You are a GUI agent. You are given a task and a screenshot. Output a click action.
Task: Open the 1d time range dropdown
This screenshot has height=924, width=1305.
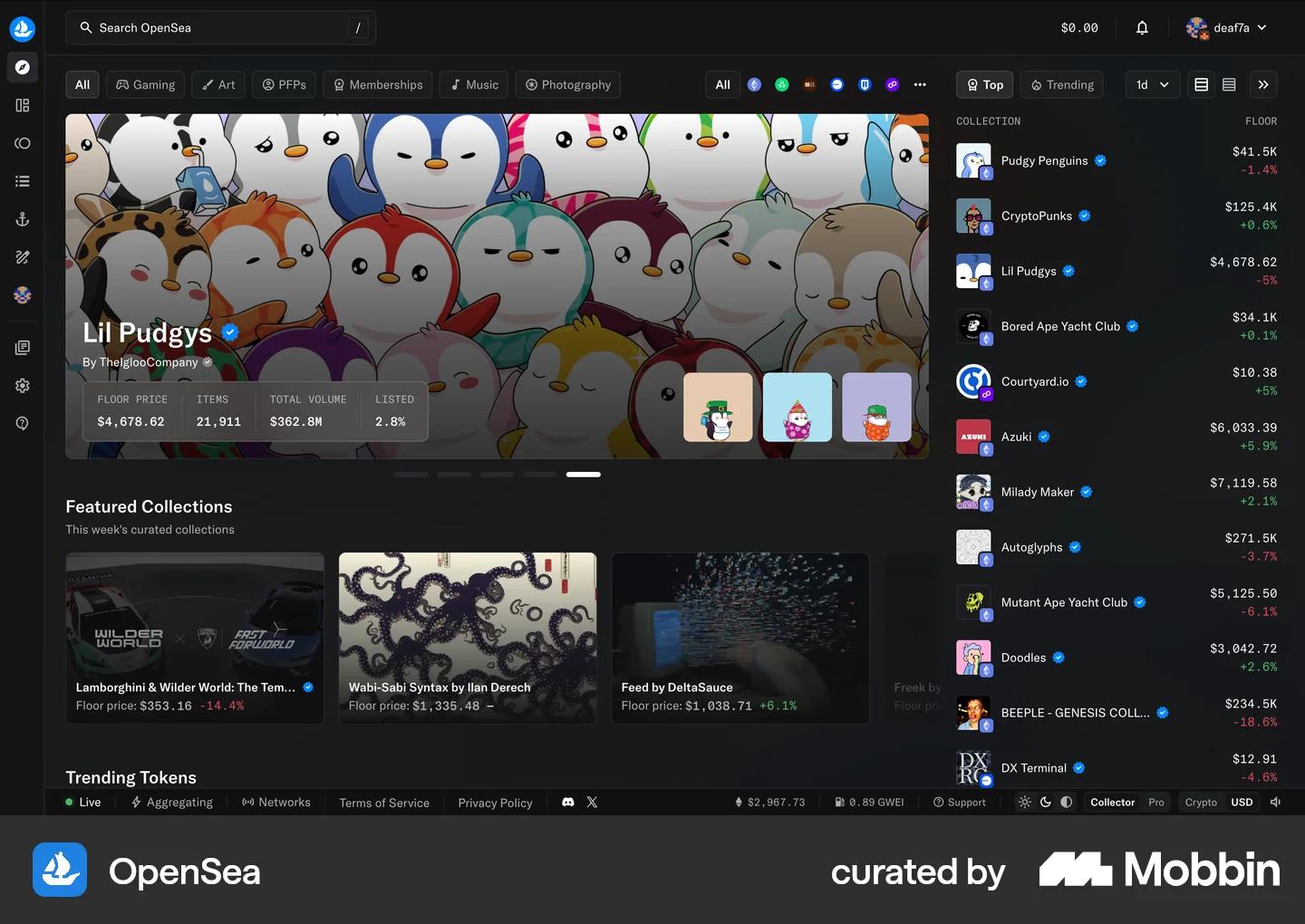pyautogui.click(x=1153, y=85)
